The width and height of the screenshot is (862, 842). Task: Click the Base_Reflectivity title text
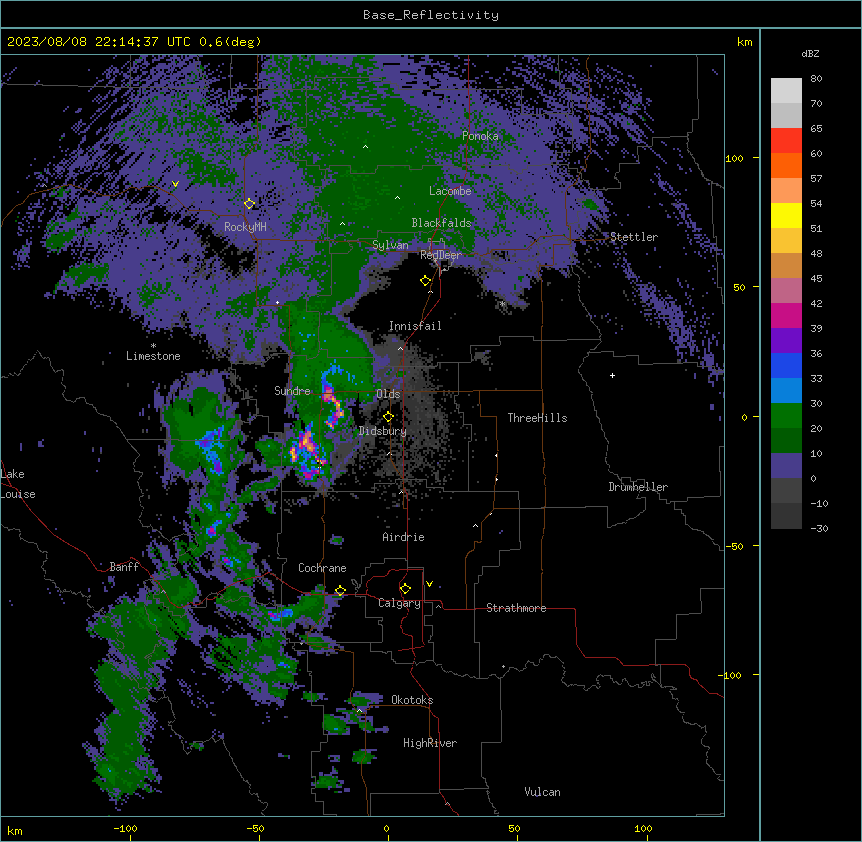pyautogui.click(x=431, y=15)
